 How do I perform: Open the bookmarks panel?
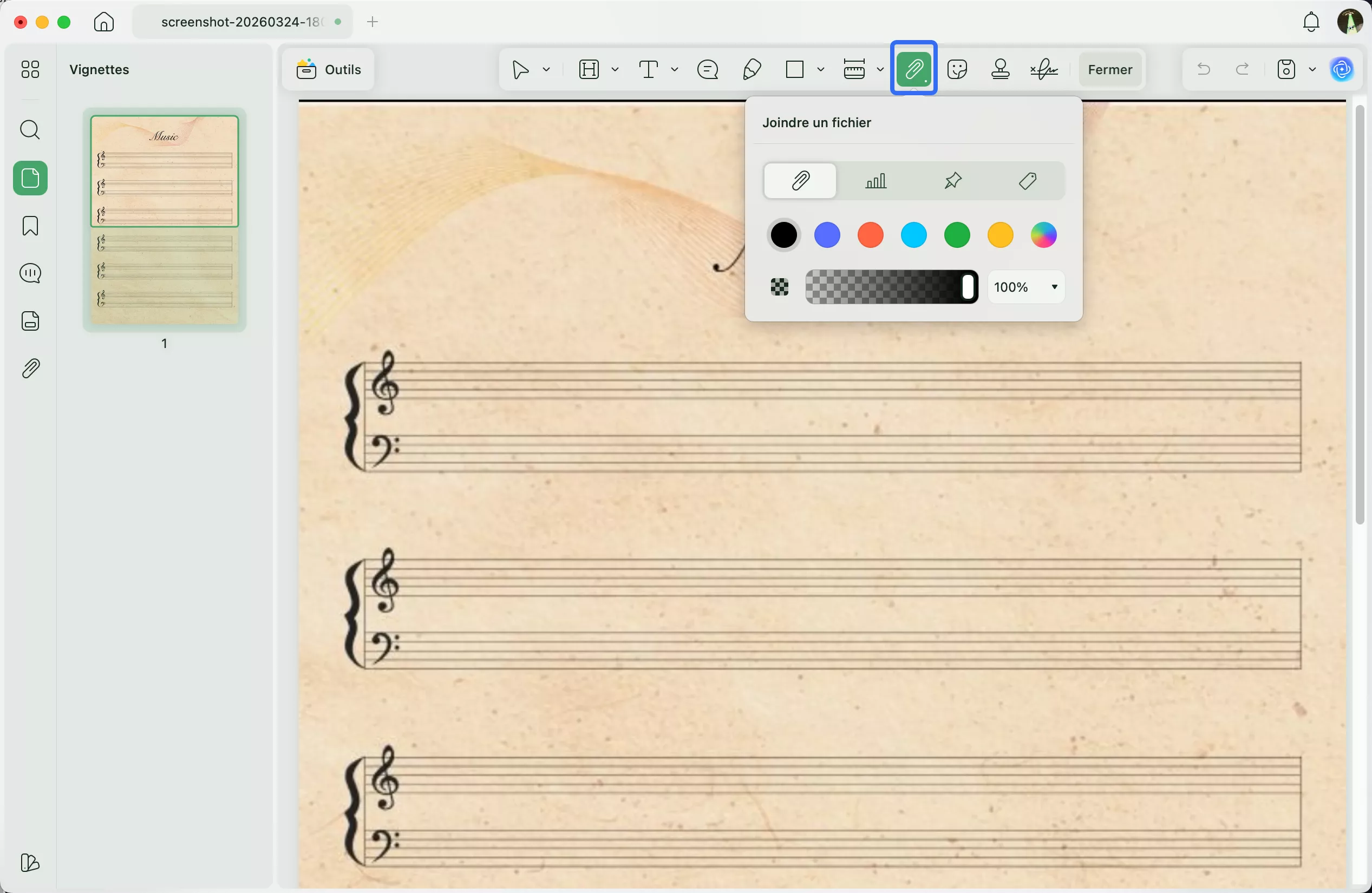point(30,226)
